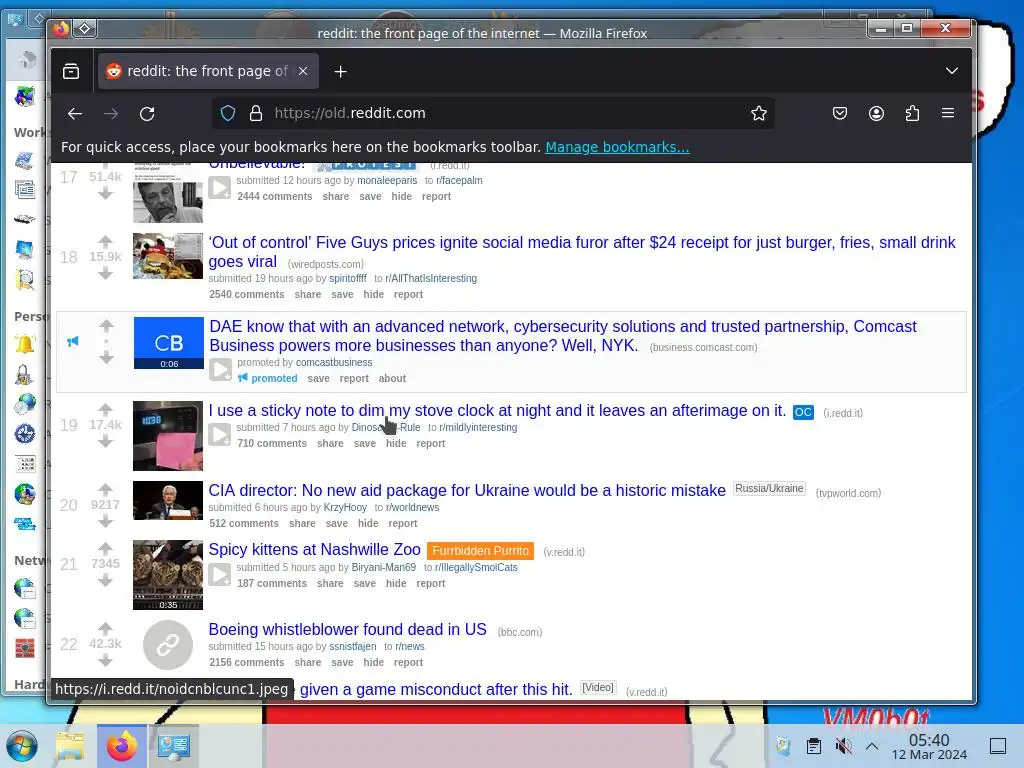
Task: Open CIA director Ukraine aid headline
Action: (x=467, y=490)
